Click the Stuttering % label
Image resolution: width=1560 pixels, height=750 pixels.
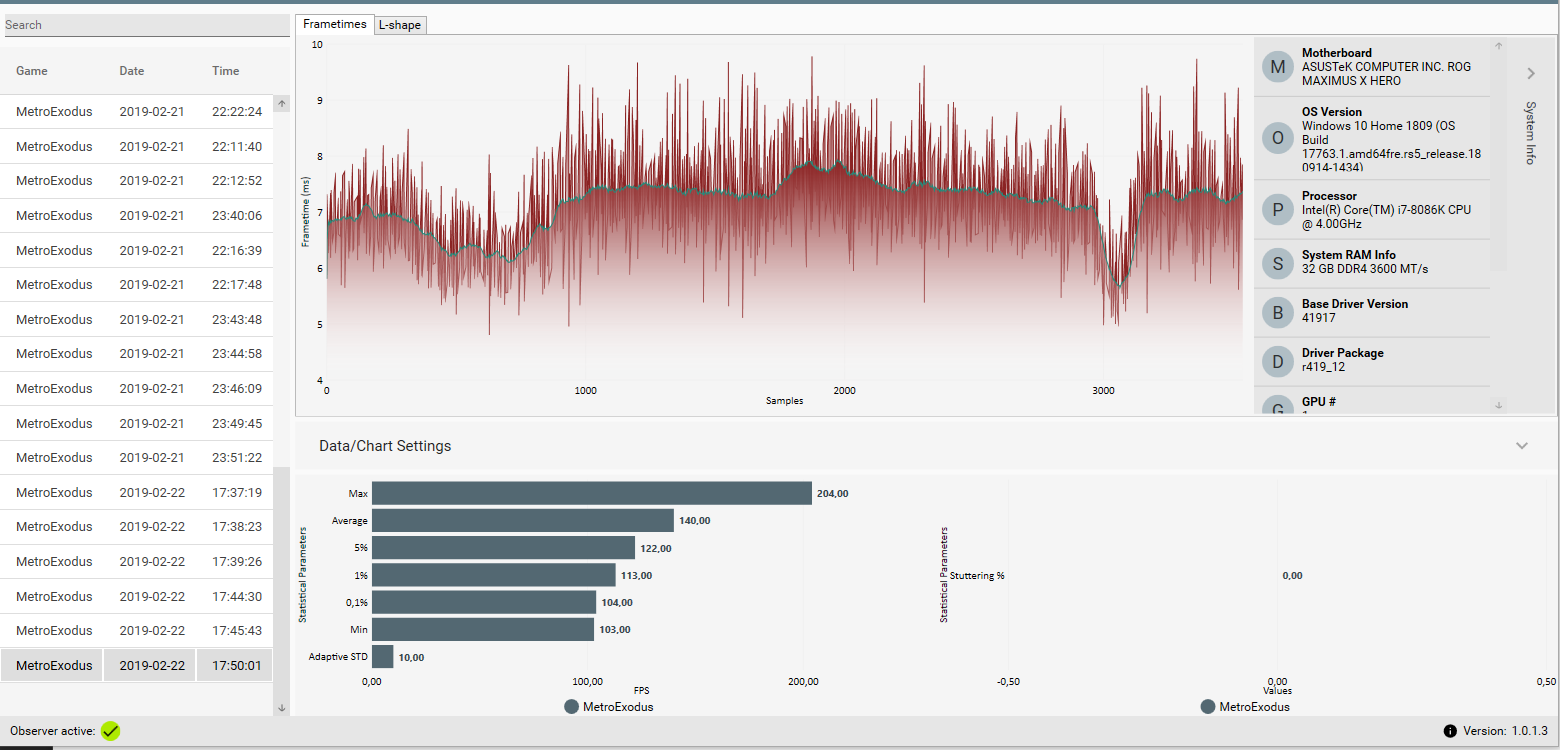pyautogui.click(x=977, y=575)
